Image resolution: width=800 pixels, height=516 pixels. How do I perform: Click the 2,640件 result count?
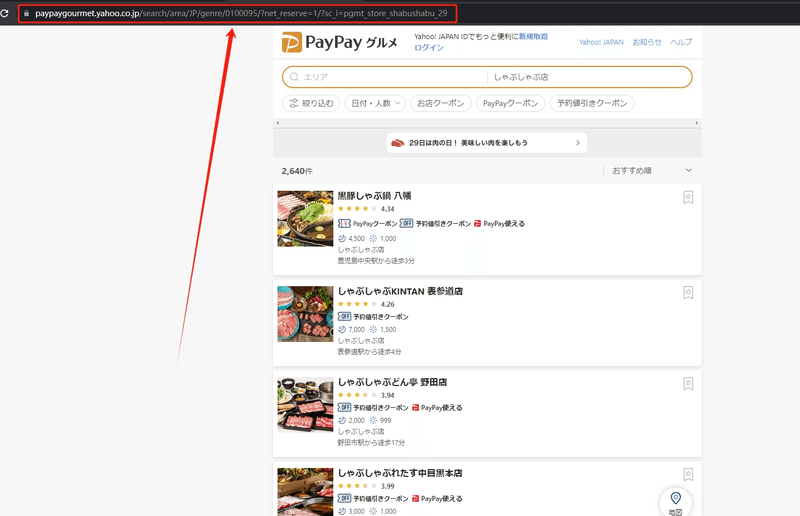(297, 171)
